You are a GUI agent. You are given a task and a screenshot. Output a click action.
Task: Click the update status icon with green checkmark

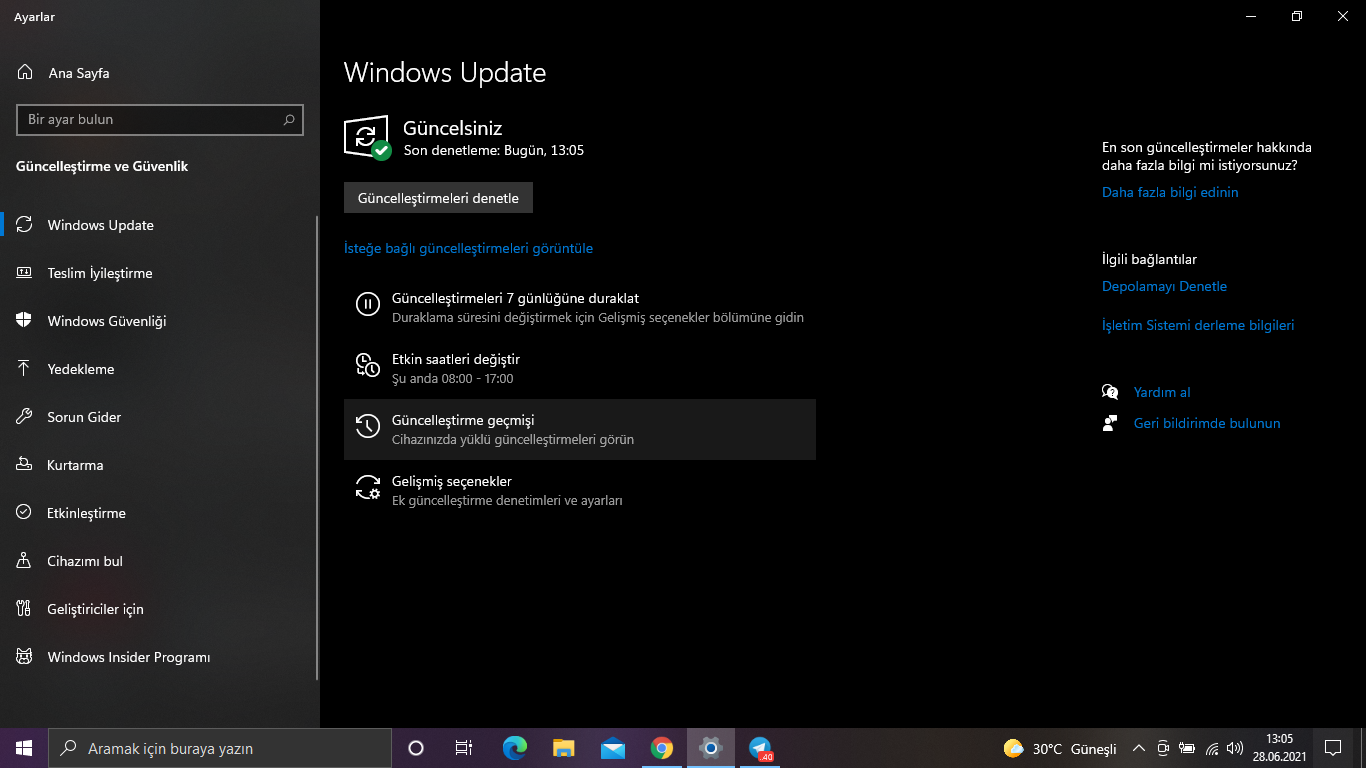[x=367, y=138]
